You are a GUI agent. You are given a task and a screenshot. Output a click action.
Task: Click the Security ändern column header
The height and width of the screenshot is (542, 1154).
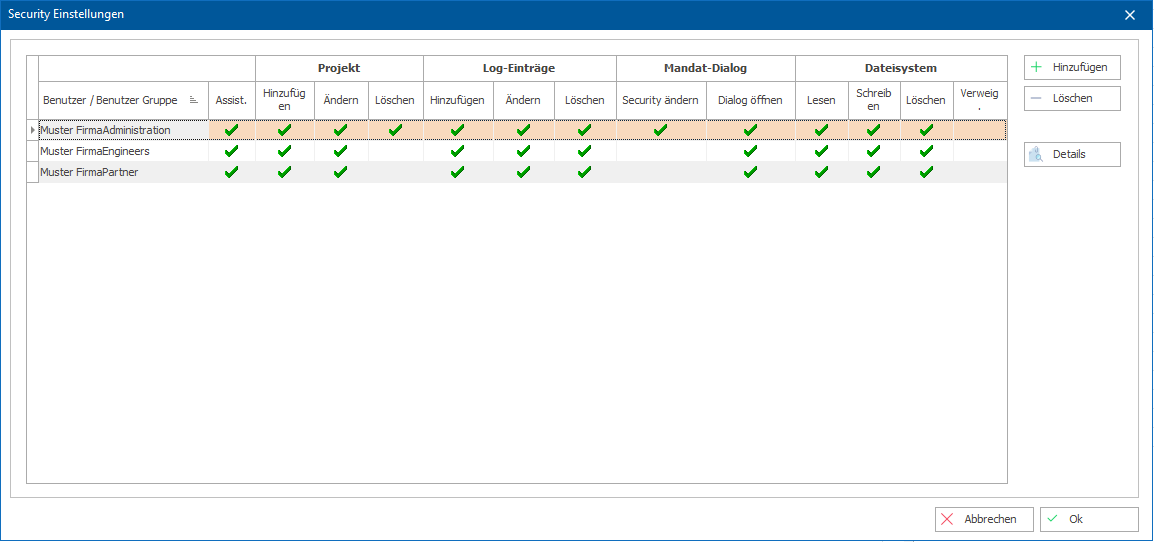tap(661, 100)
